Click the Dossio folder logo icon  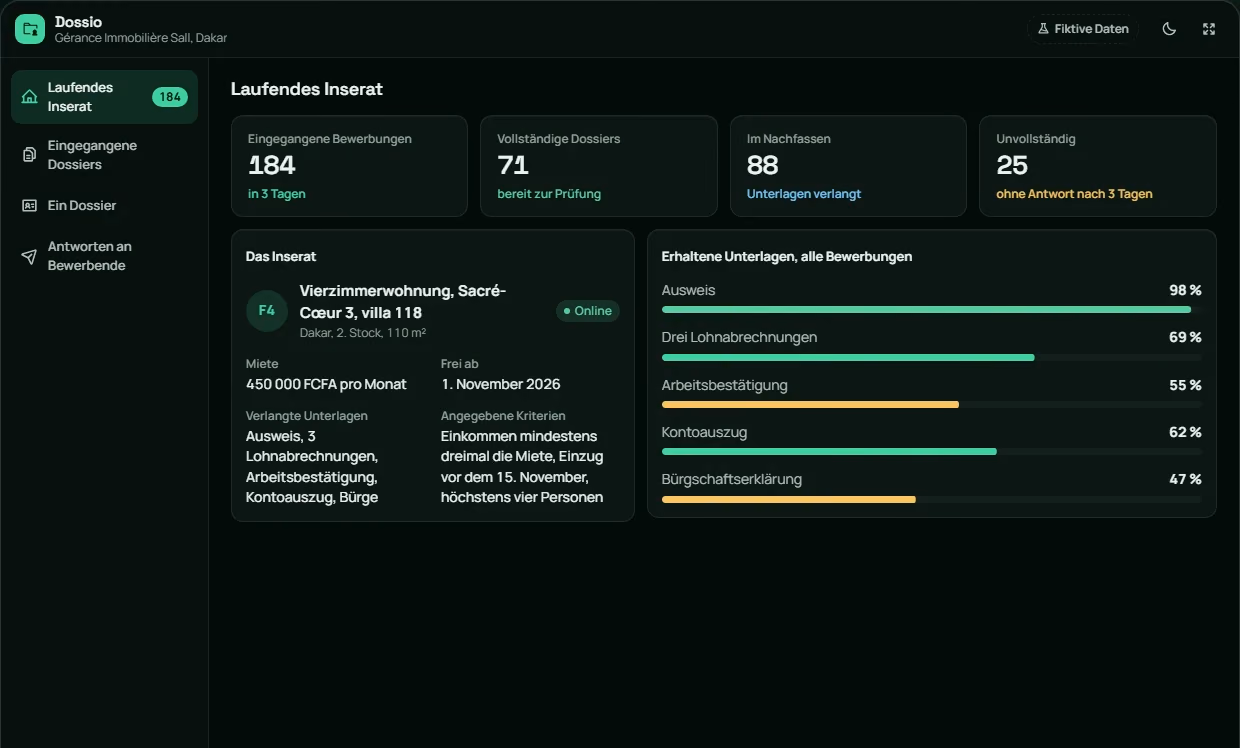(x=30, y=29)
